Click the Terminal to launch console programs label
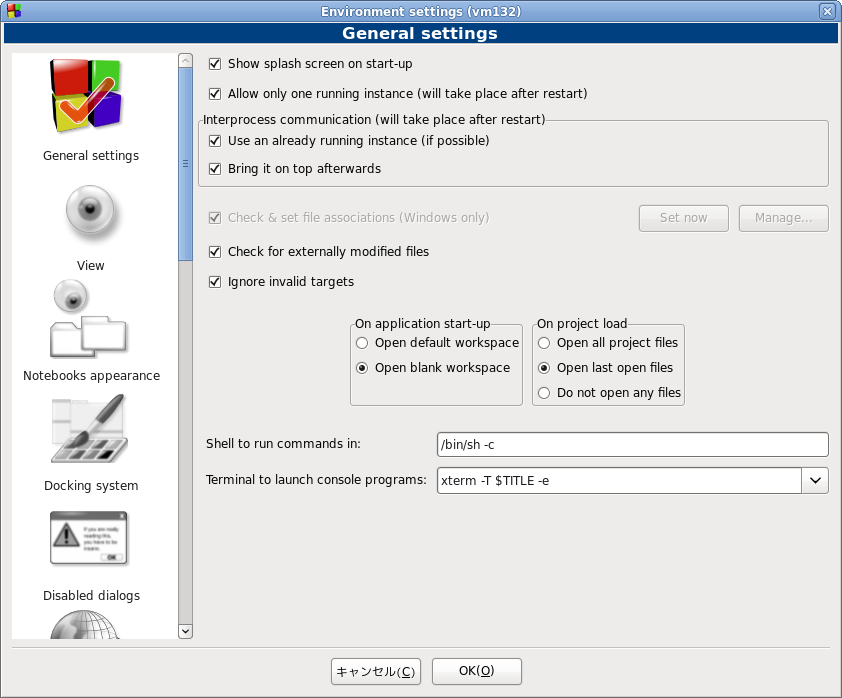Image resolution: width=842 pixels, height=698 pixels. pyautogui.click(x=316, y=480)
